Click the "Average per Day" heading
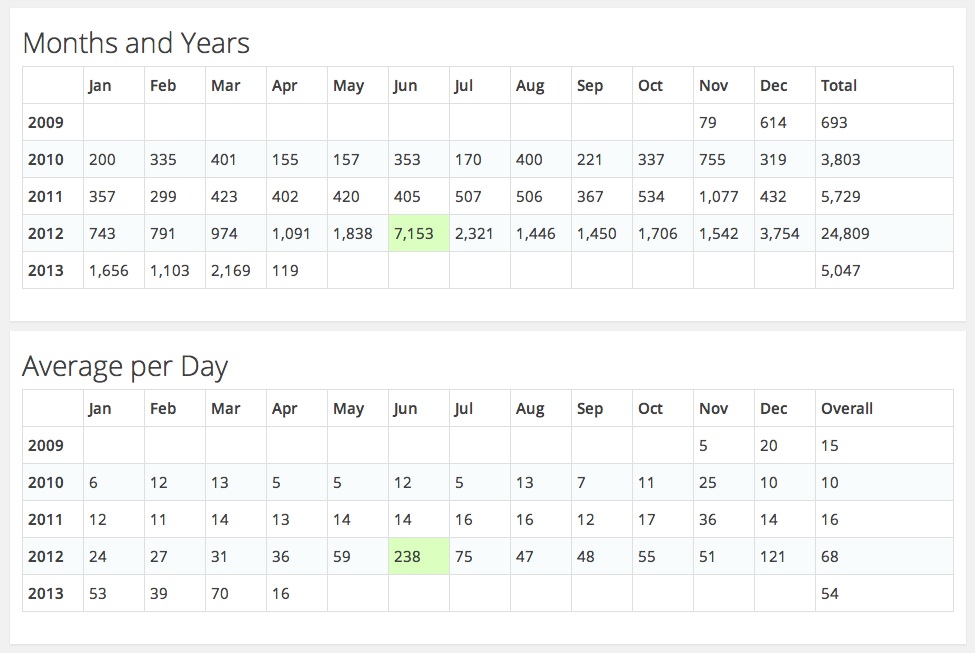975x653 pixels. (125, 367)
